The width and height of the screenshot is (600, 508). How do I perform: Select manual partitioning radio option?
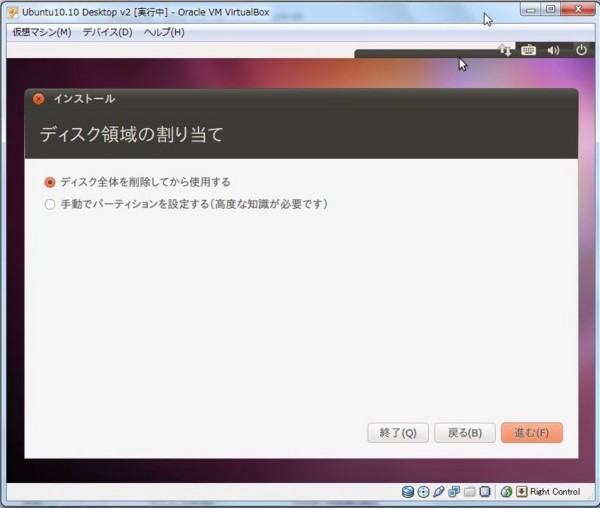pyautogui.click(x=50, y=204)
